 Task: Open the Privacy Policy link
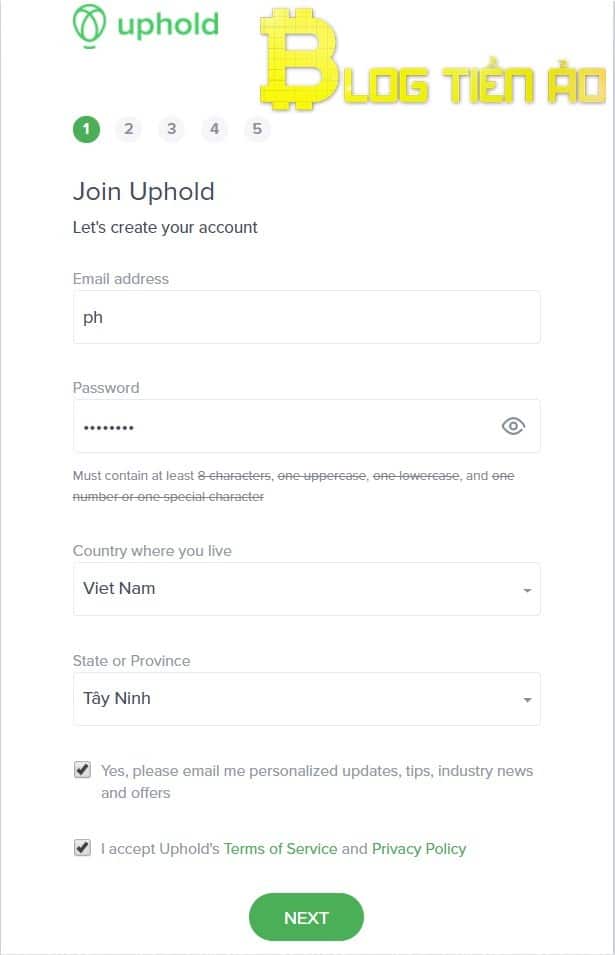click(x=419, y=849)
